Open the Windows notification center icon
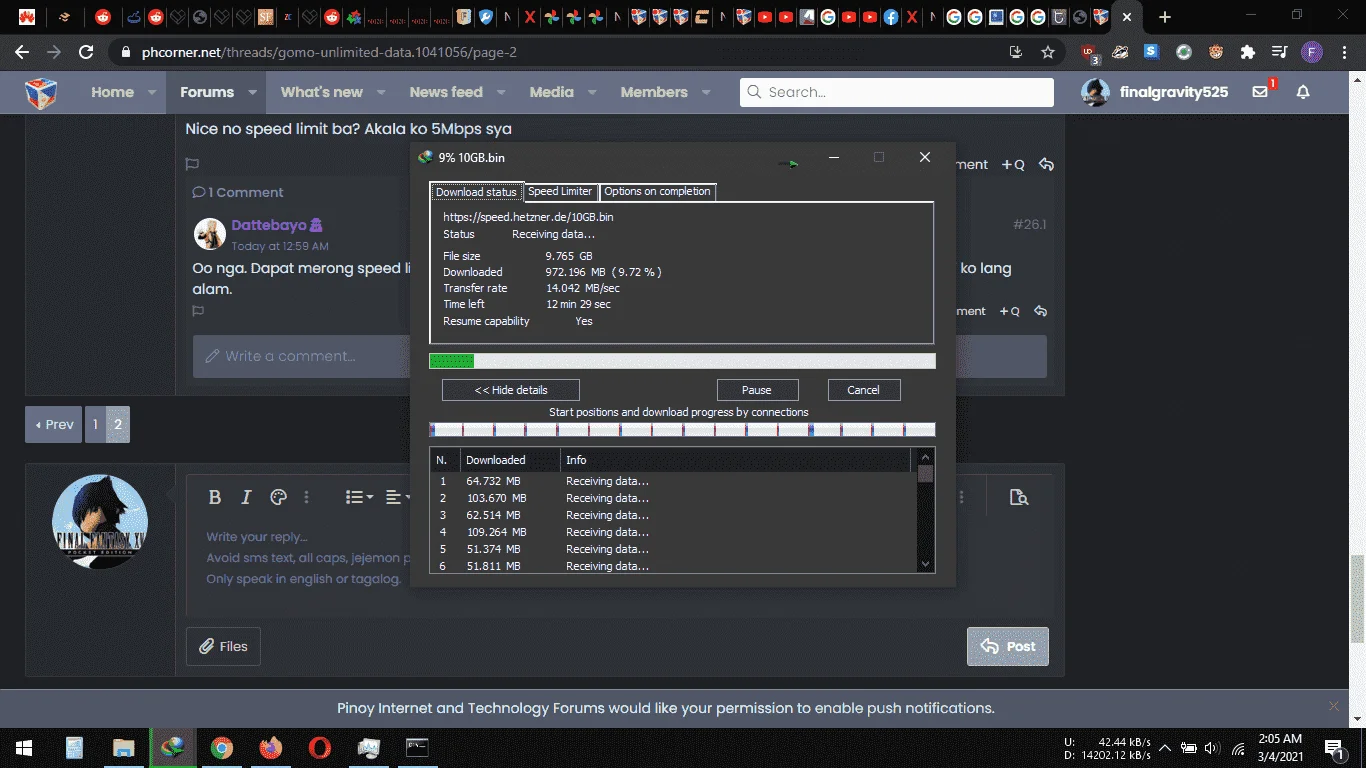1366x768 pixels. pyautogui.click(x=1335, y=748)
